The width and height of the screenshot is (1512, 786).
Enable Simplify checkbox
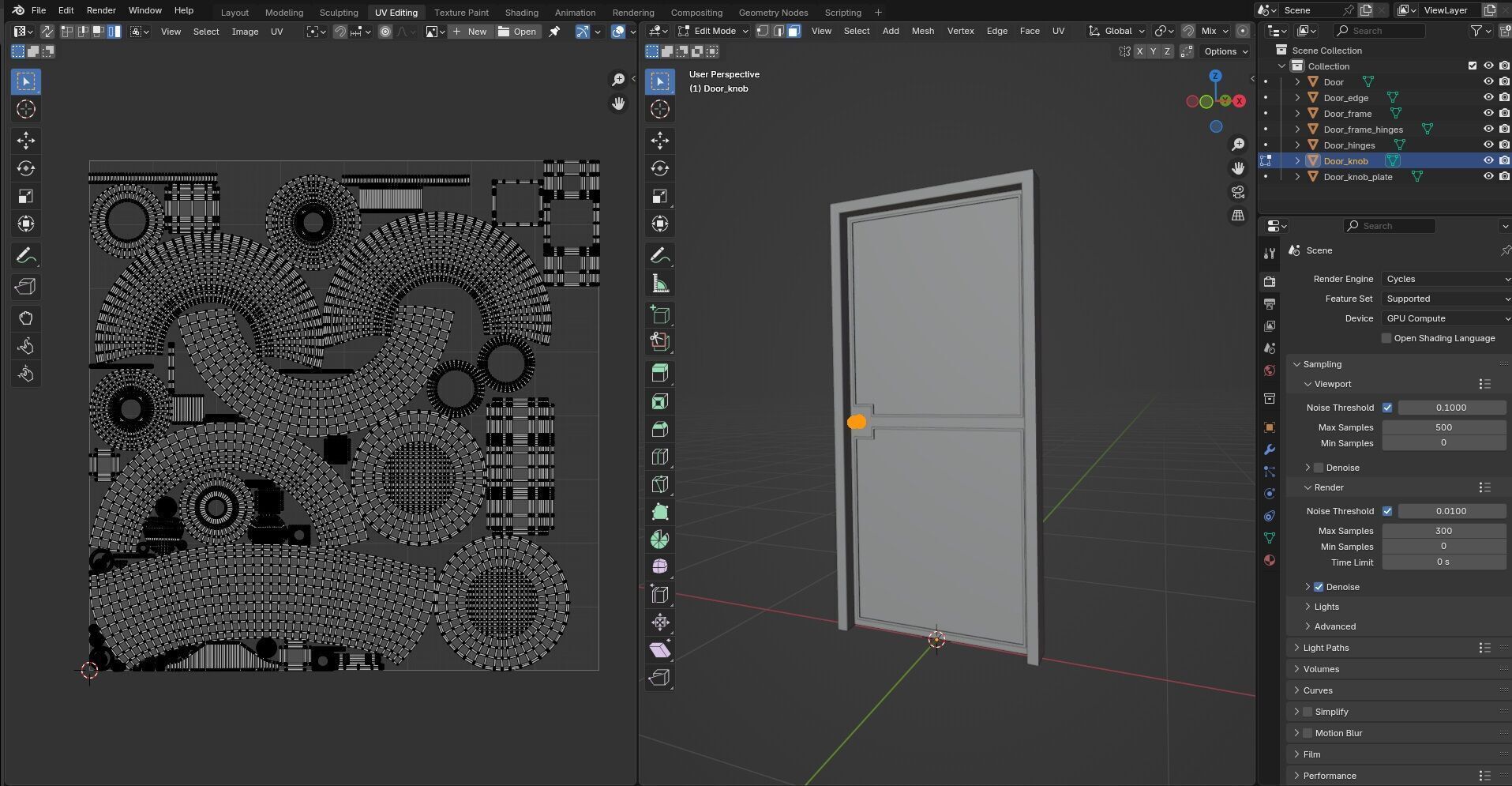[x=1308, y=712]
